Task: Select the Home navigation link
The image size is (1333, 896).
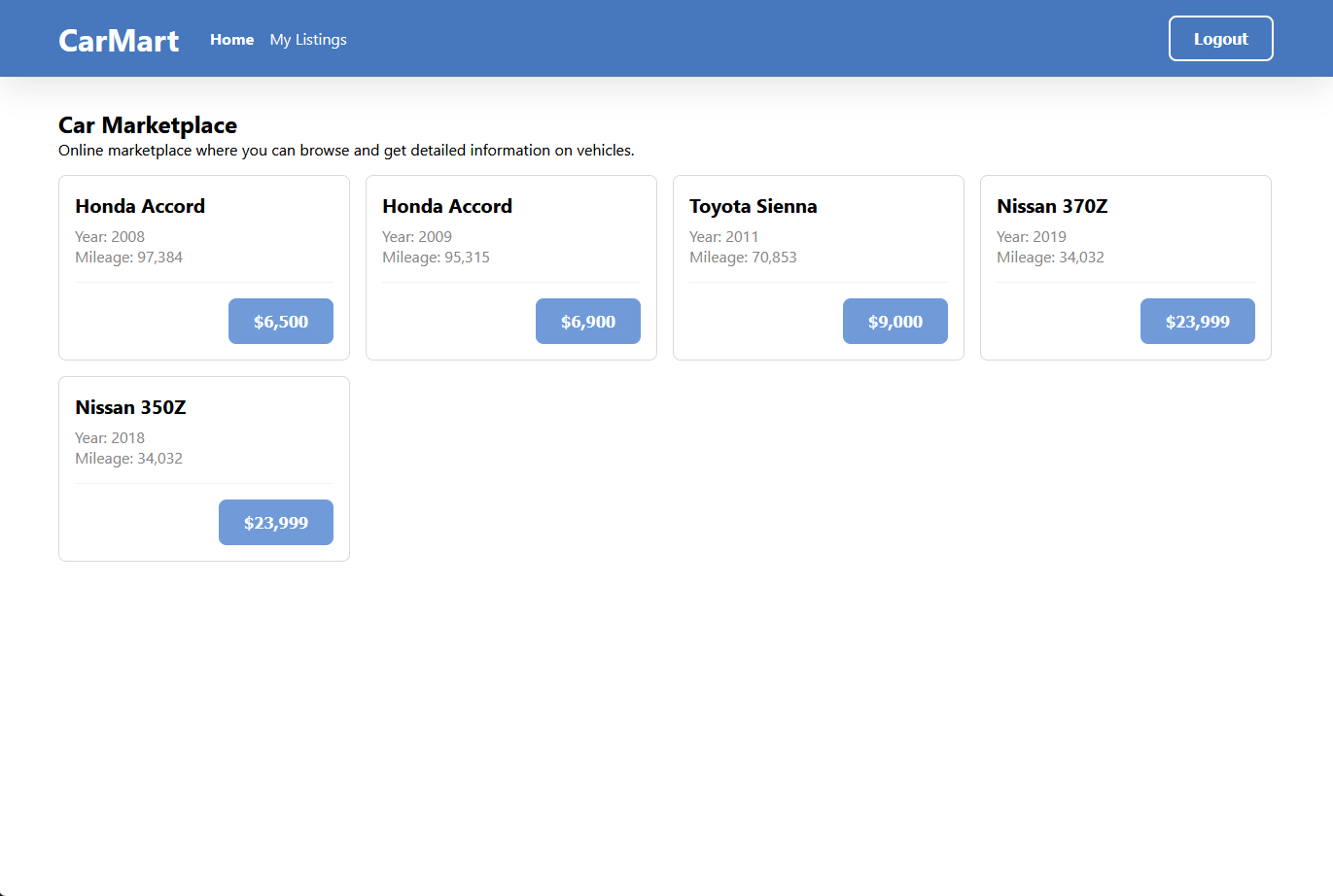Action: coord(231,39)
